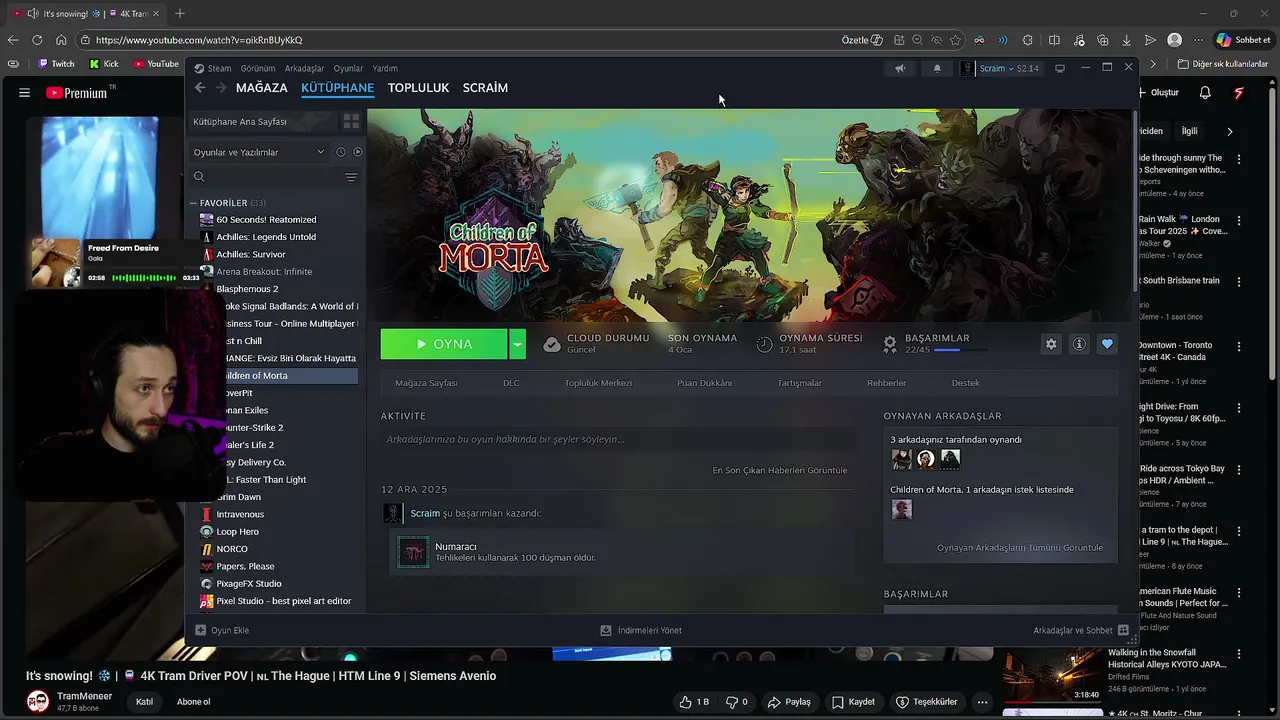Open Puan Dükkânı link
Screen dimensions: 1280x720
[x=704, y=383]
